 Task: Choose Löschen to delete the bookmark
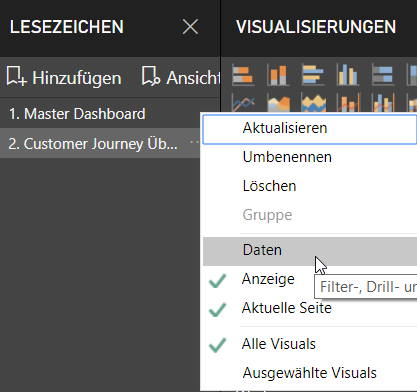click(x=310, y=186)
